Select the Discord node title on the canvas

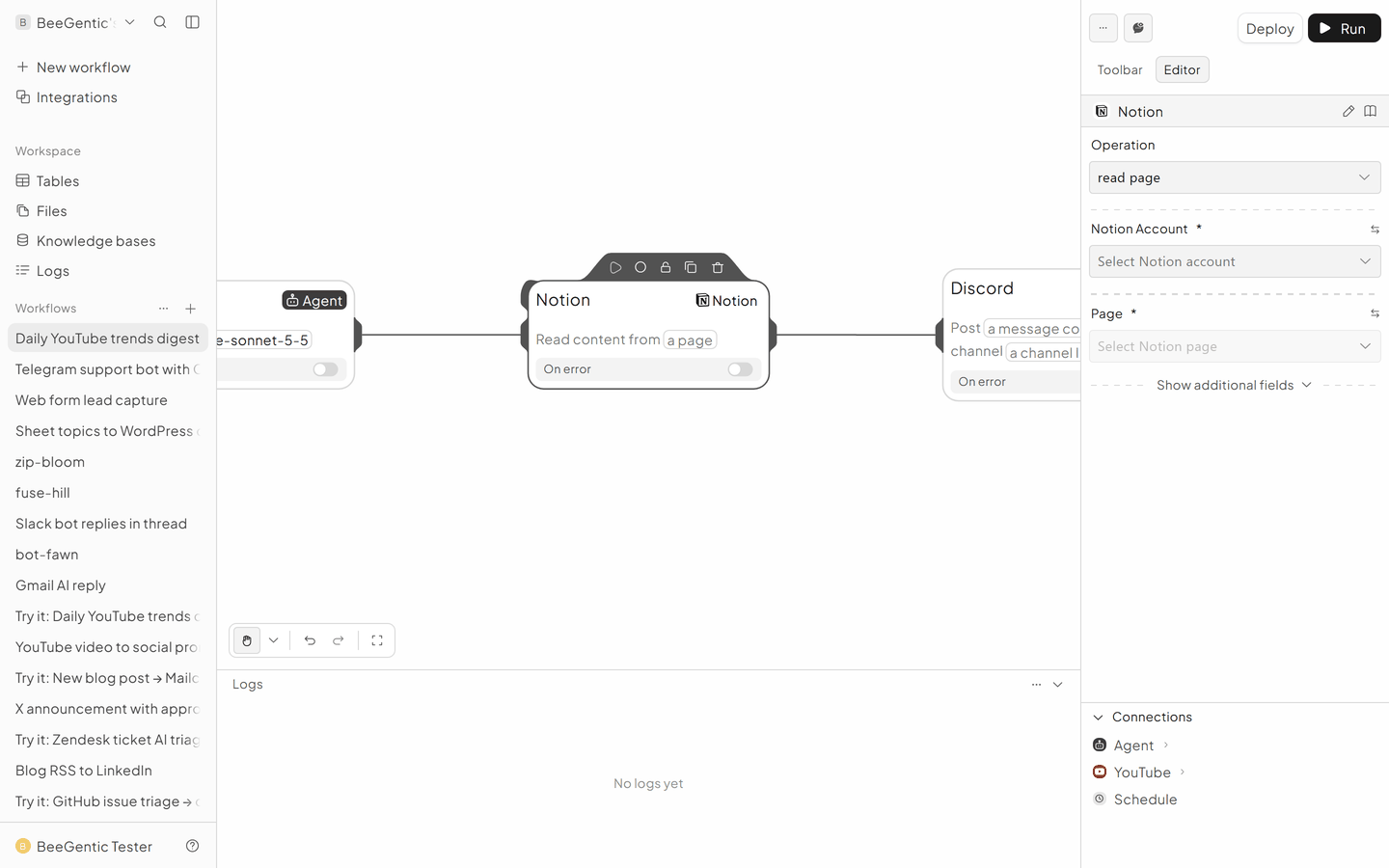[x=982, y=288]
